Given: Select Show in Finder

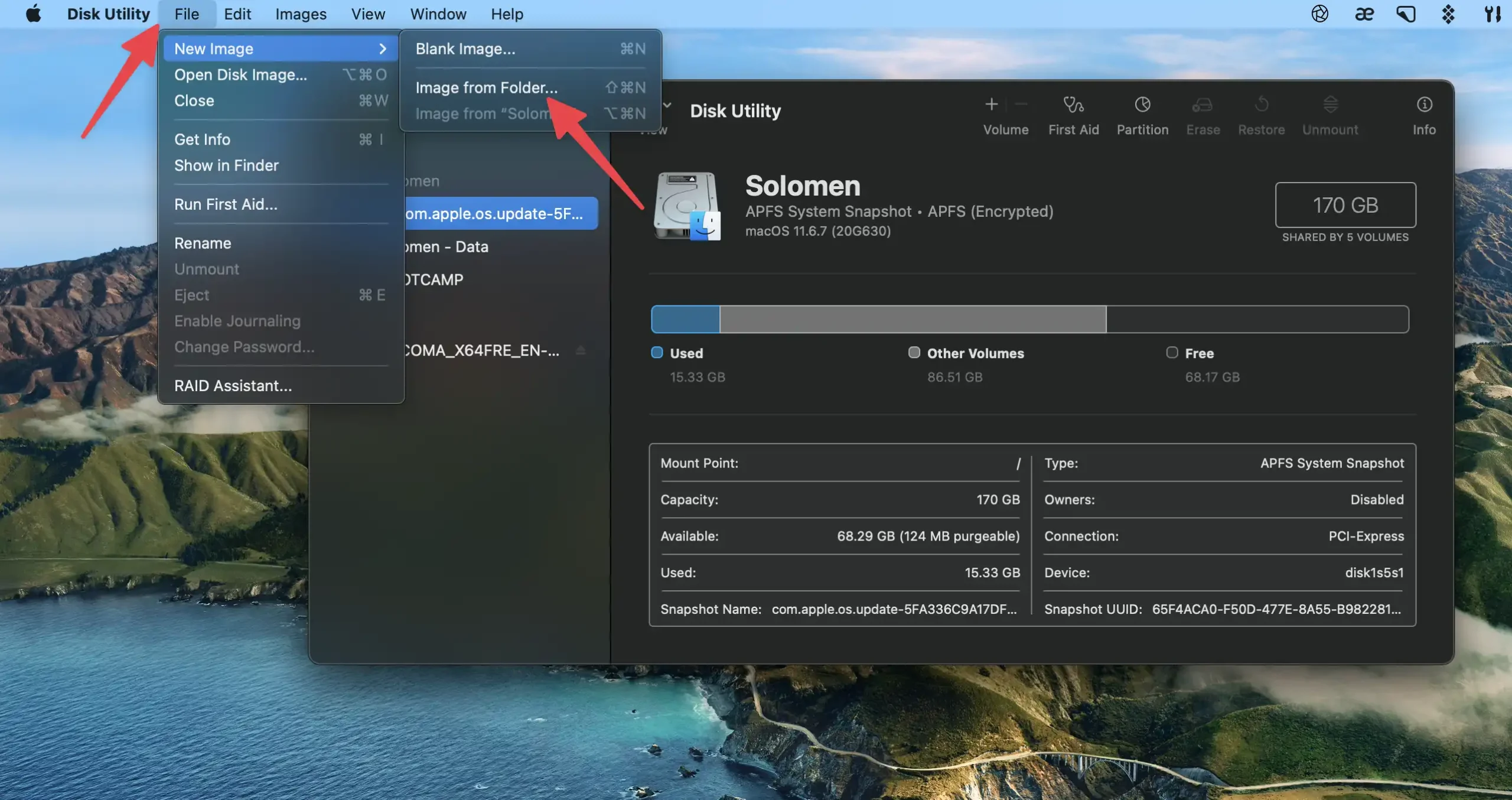Looking at the screenshot, I should (281, 165).
